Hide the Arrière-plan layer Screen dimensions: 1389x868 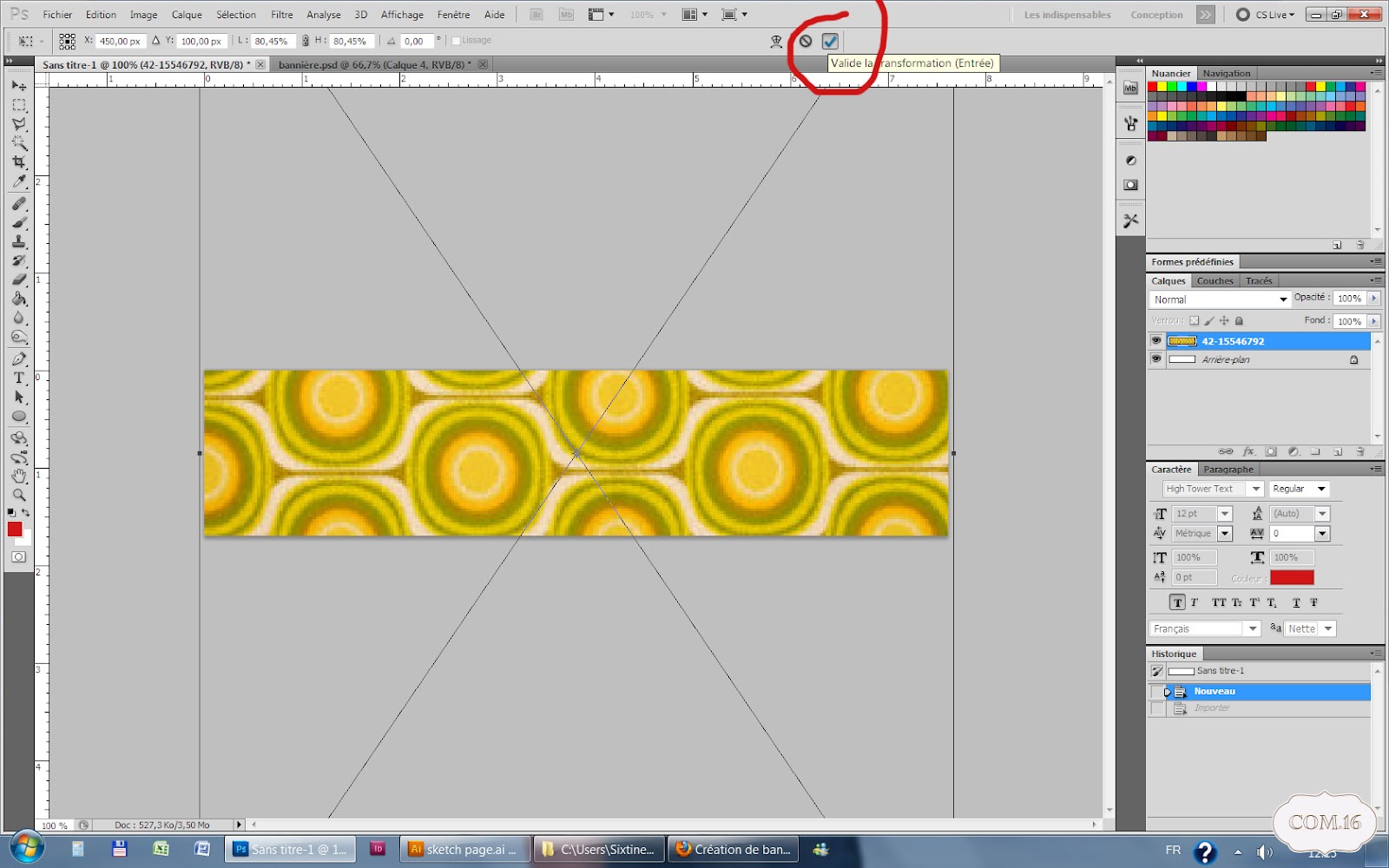[x=1155, y=359]
